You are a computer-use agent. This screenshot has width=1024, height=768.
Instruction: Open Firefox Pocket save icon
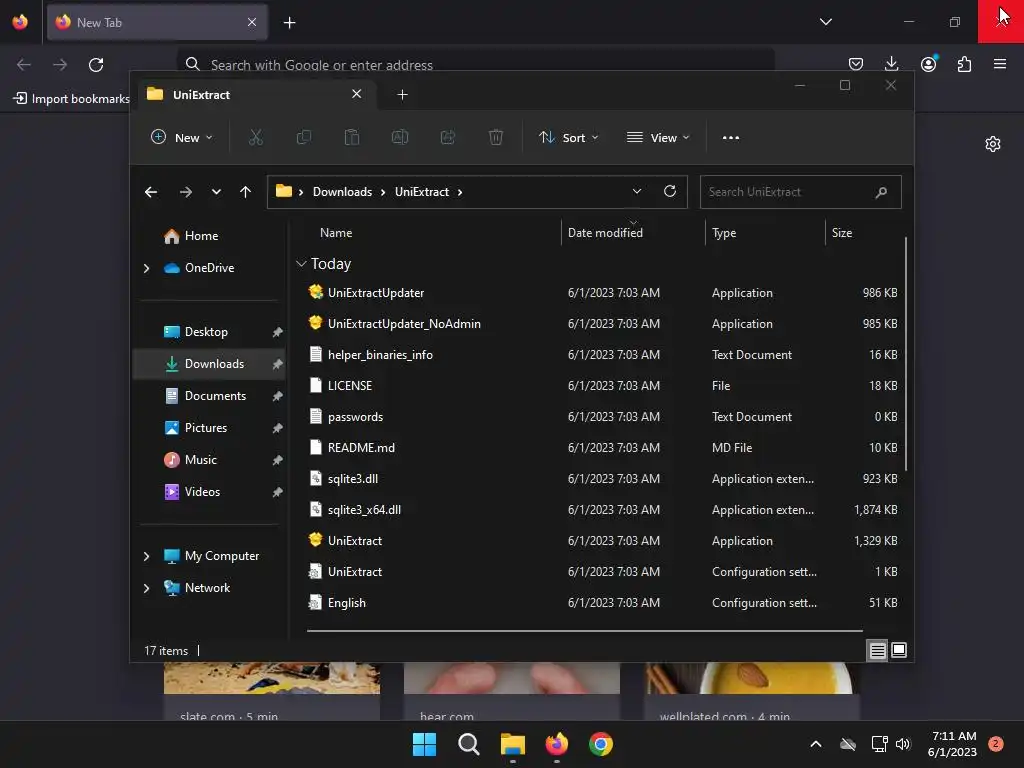coord(856,64)
